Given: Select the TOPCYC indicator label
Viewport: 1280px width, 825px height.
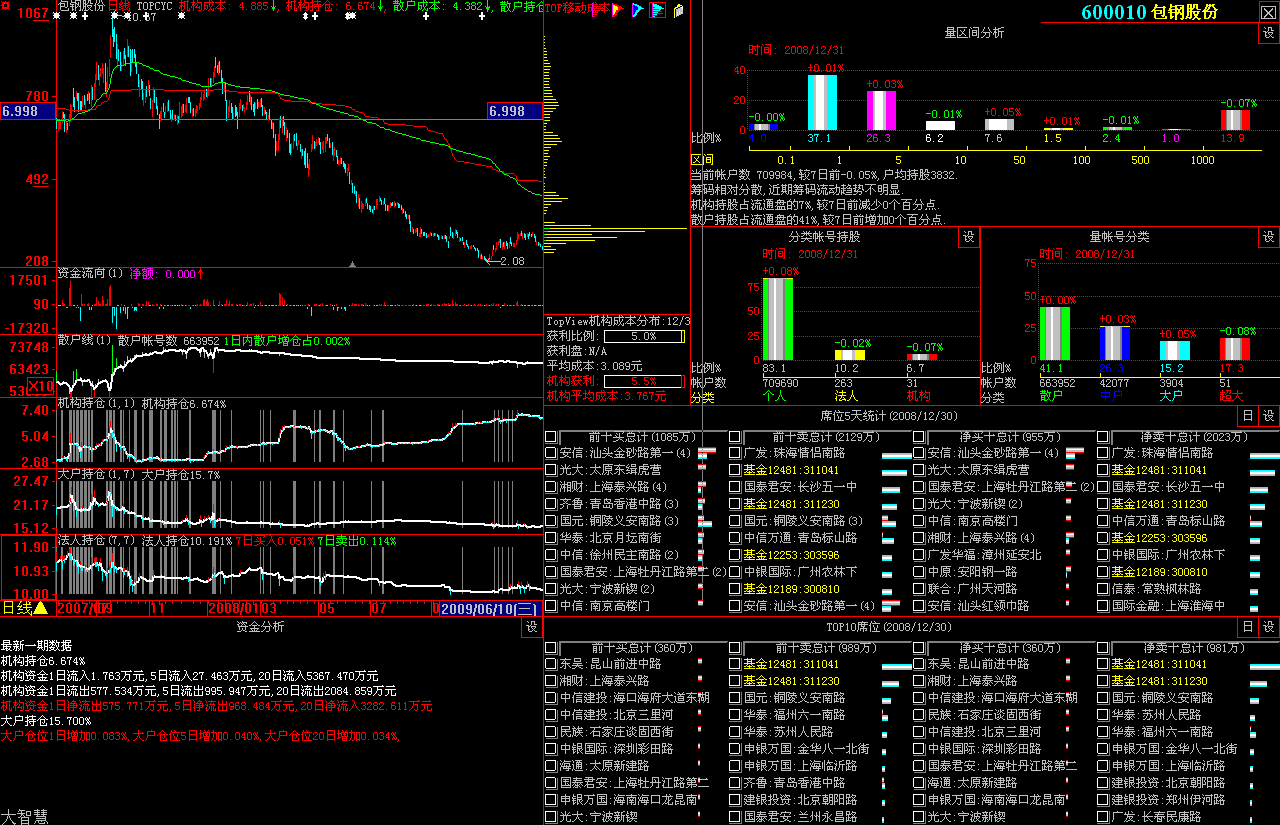Looking at the screenshot, I should pyautogui.click(x=153, y=7).
